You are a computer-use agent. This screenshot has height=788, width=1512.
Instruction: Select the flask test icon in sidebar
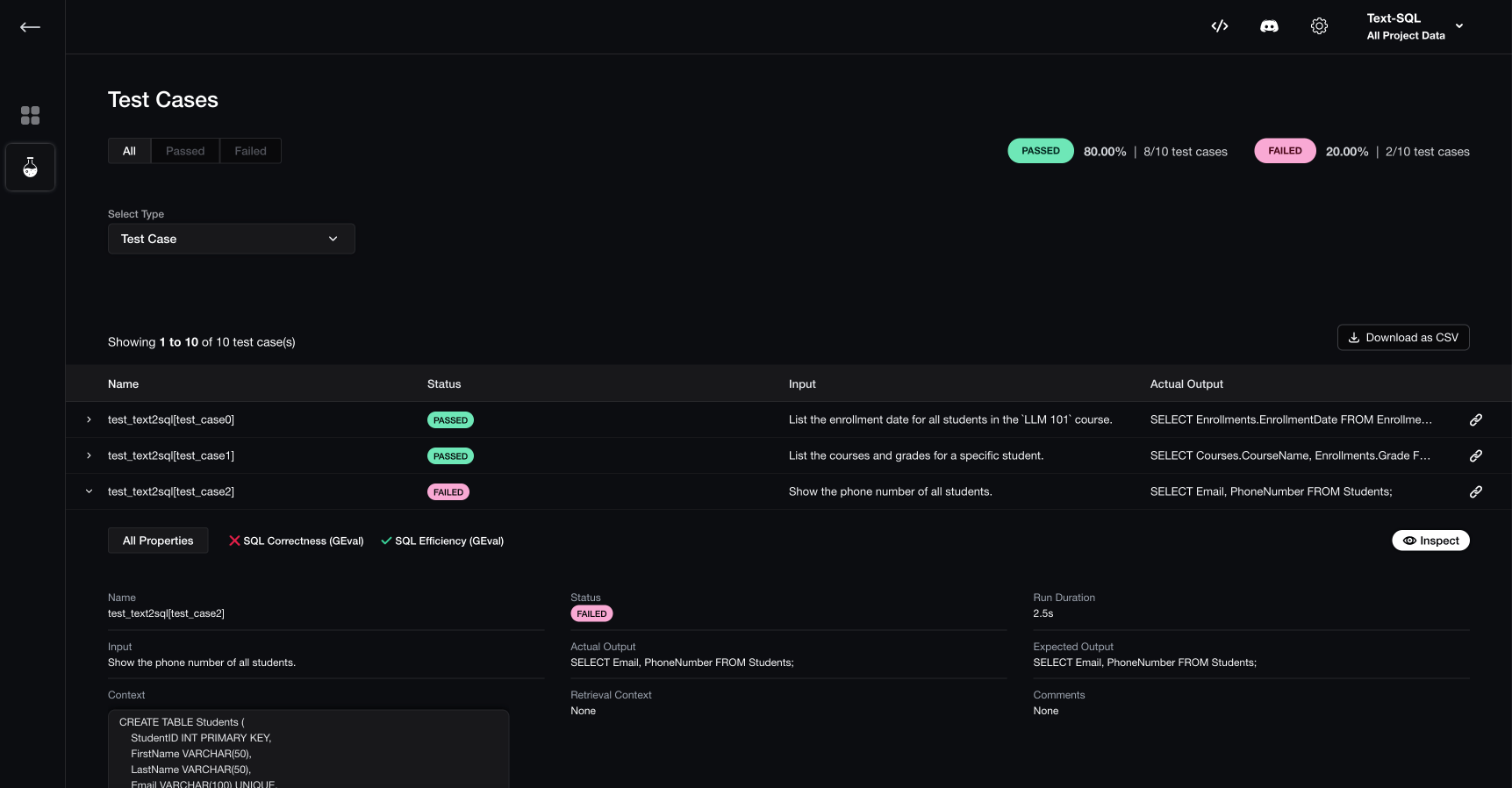pyautogui.click(x=30, y=167)
